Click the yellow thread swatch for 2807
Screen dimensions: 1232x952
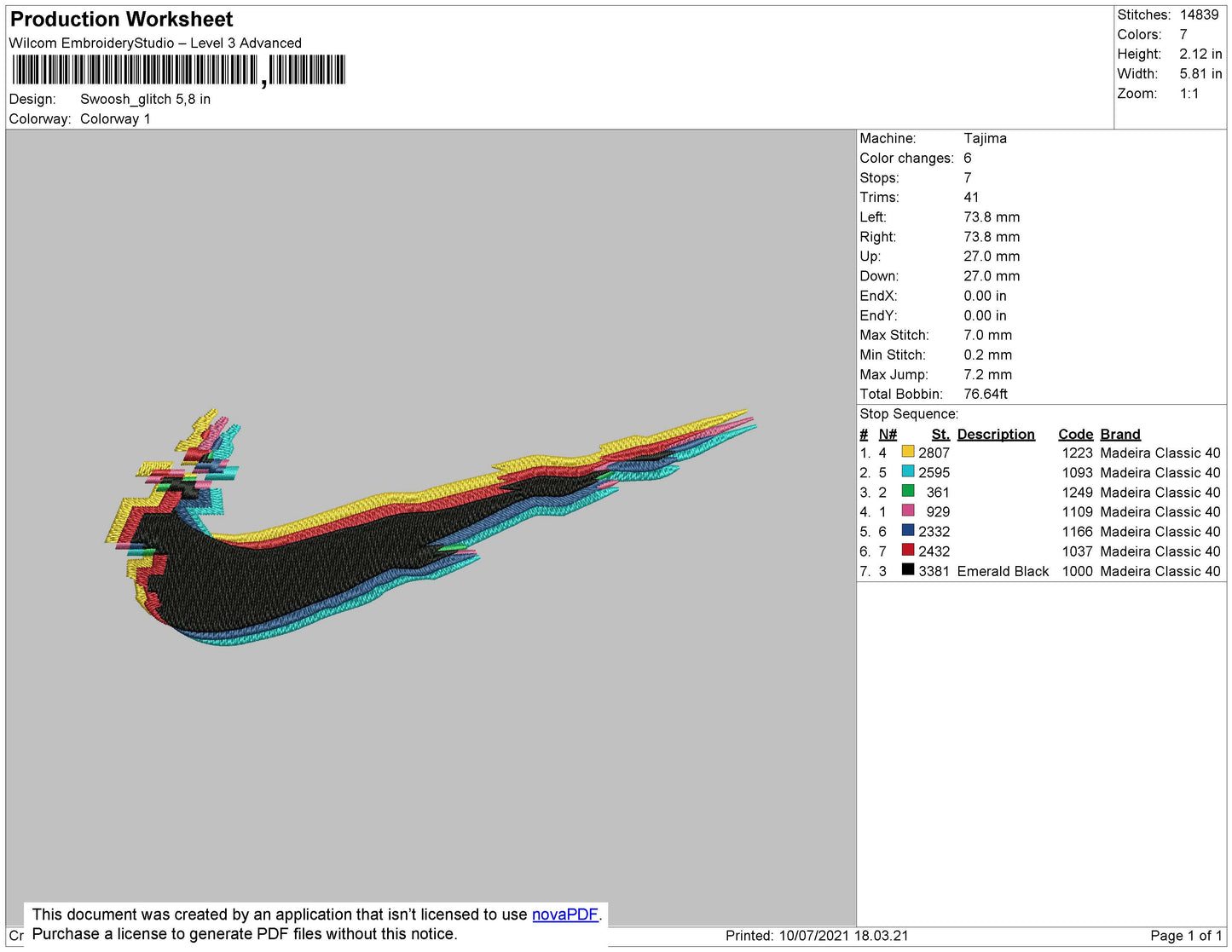tap(908, 453)
